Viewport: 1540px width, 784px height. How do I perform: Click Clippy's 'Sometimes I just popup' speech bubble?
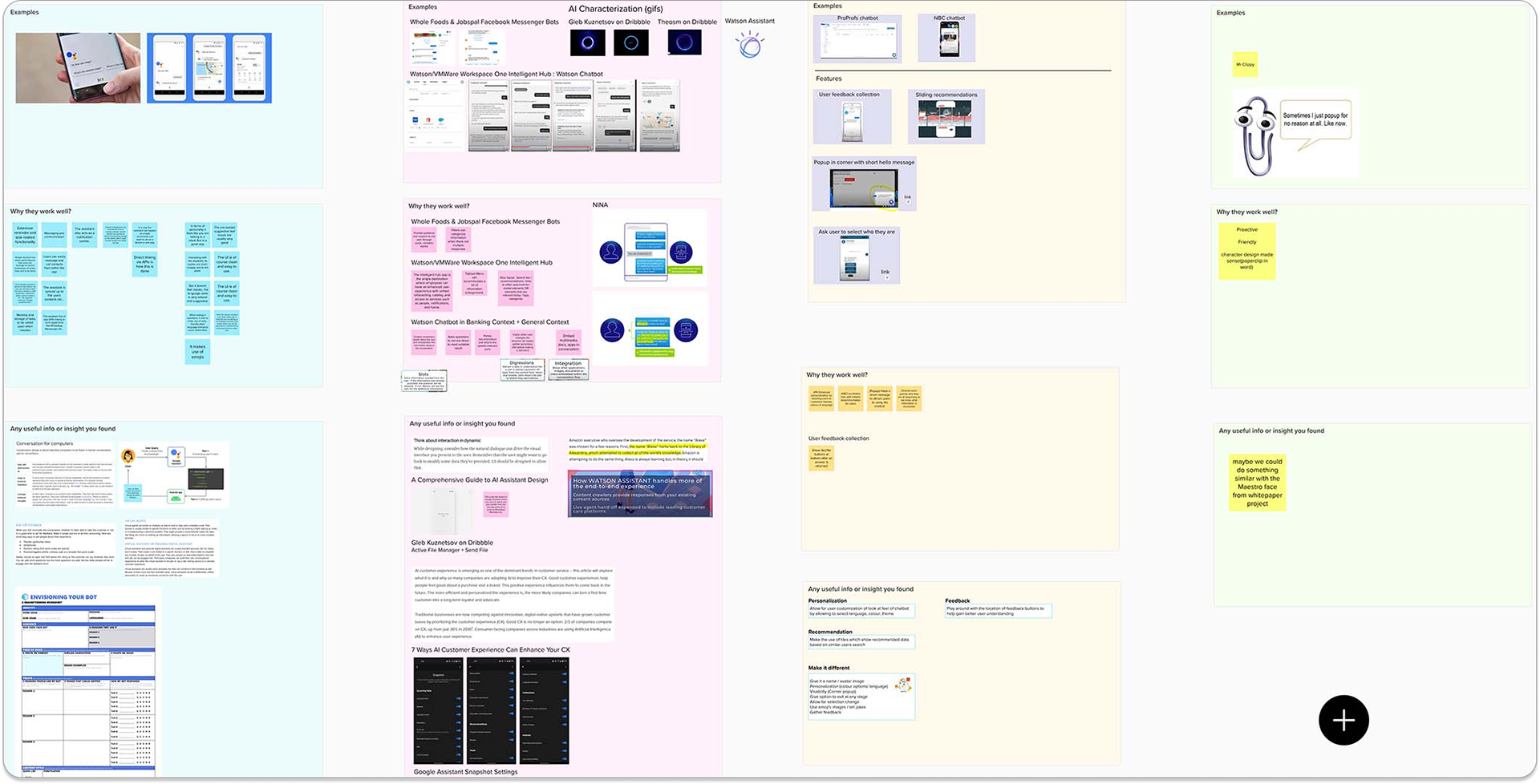coord(1315,122)
